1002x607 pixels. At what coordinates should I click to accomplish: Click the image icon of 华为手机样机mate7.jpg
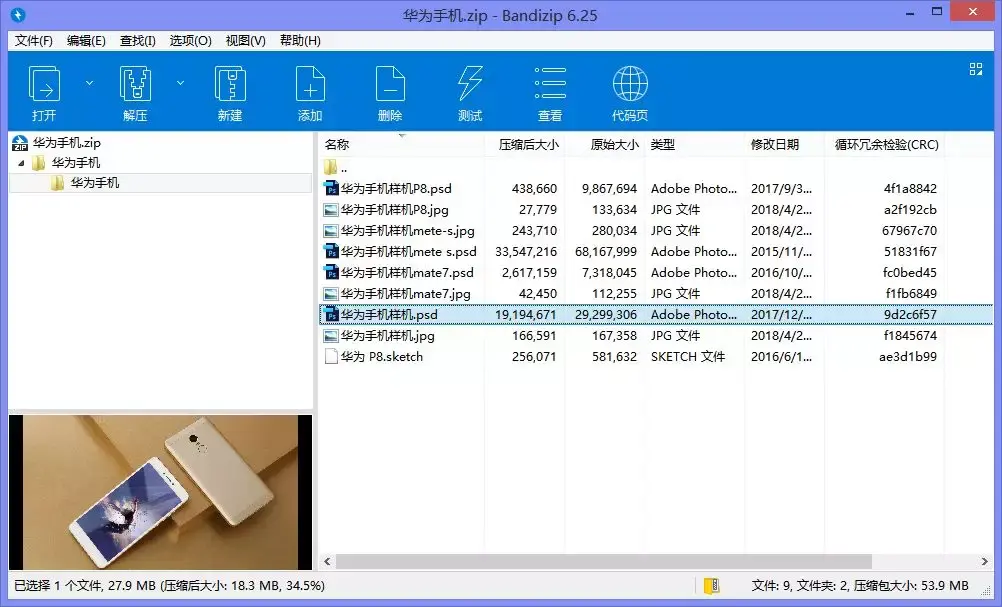(331, 294)
